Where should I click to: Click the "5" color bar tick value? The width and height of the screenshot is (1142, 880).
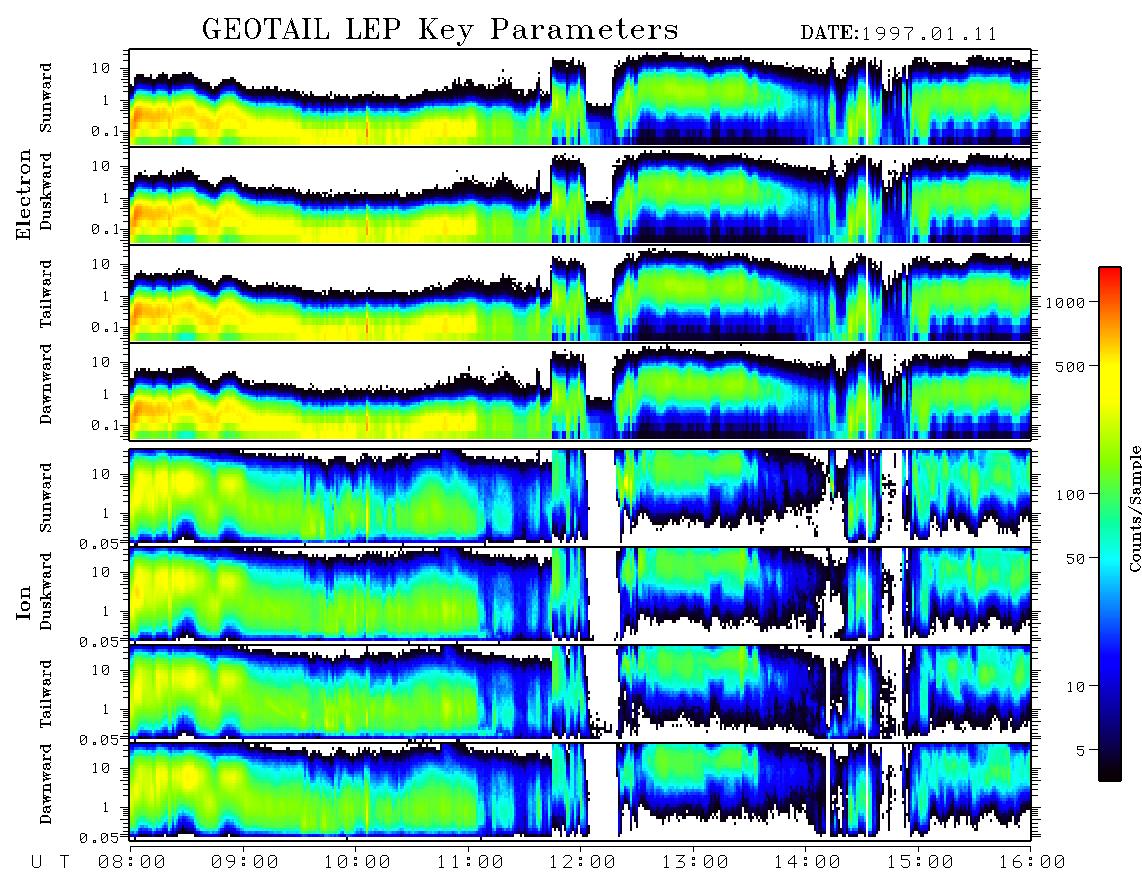click(1080, 751)
